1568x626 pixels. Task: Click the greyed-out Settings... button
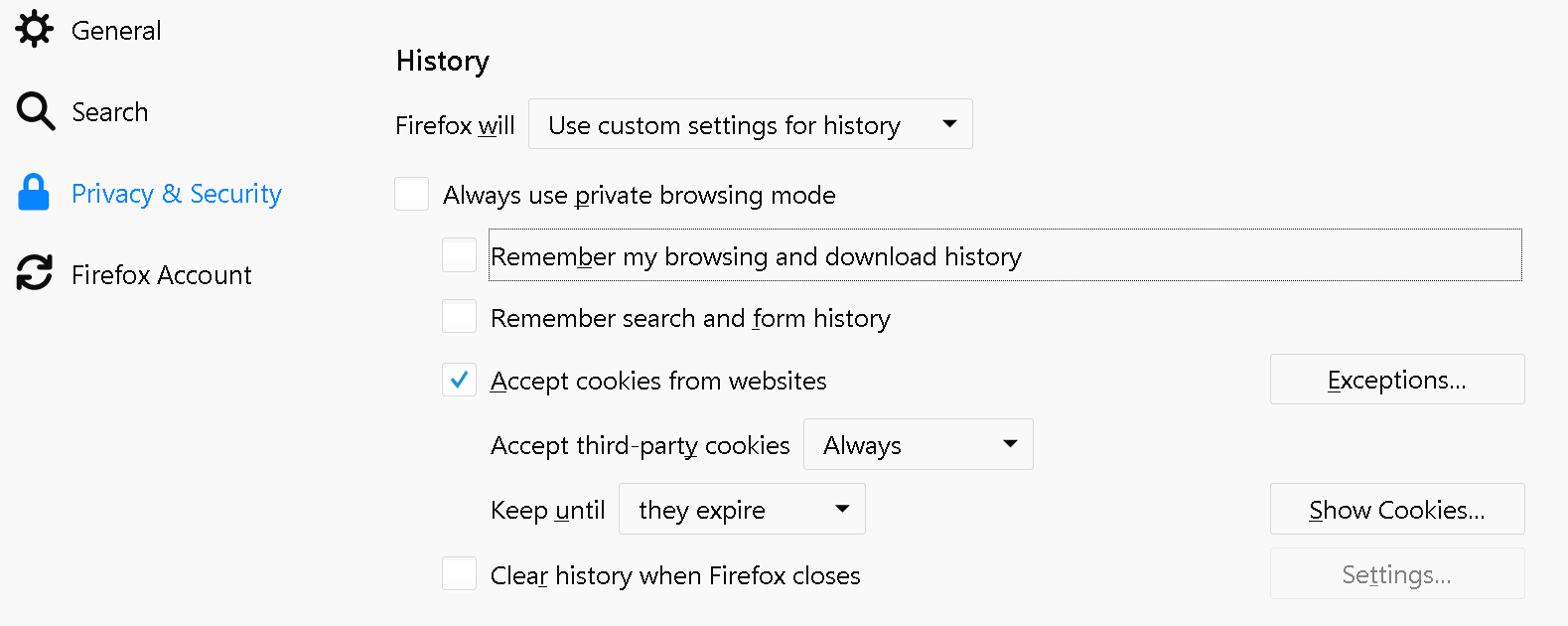pyautogui.click(x=1397, y=573)
